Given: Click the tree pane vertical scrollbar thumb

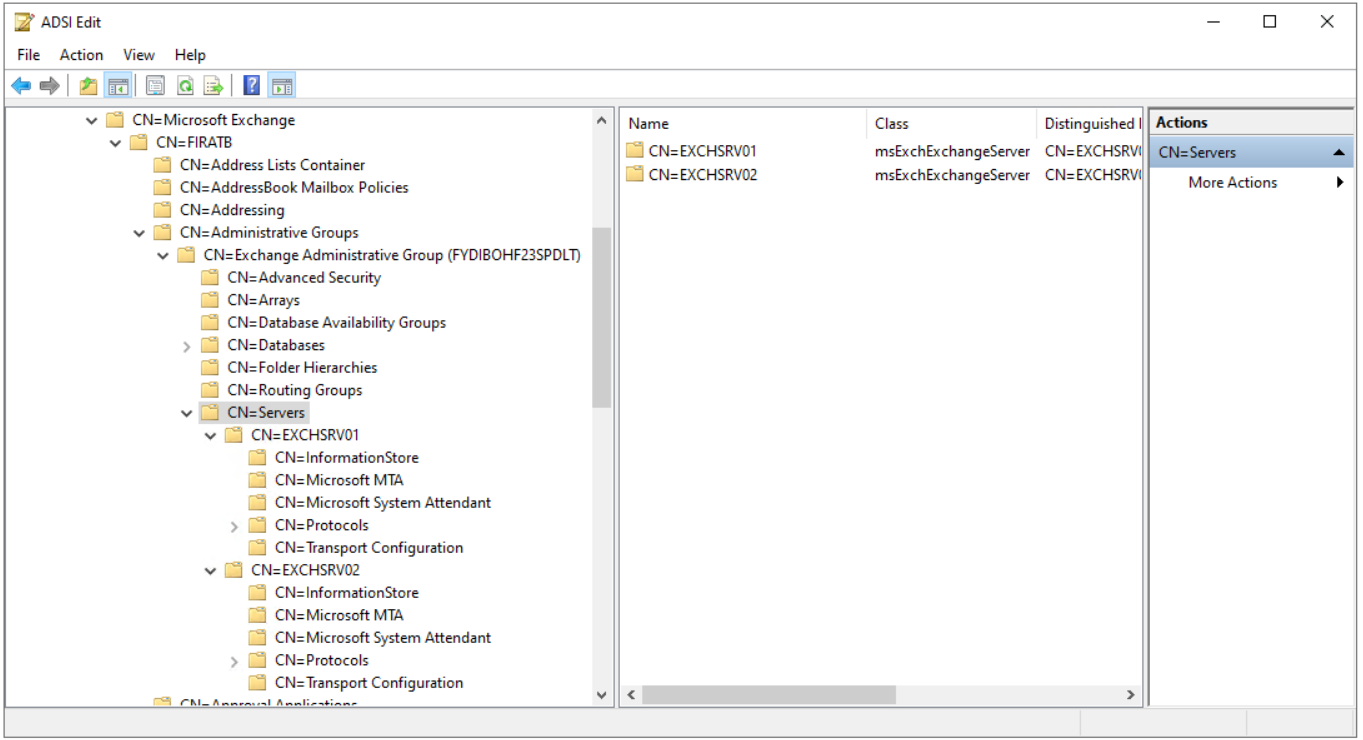Looking at the screenshot, I should pyautogui.click(x=601, y=318).
